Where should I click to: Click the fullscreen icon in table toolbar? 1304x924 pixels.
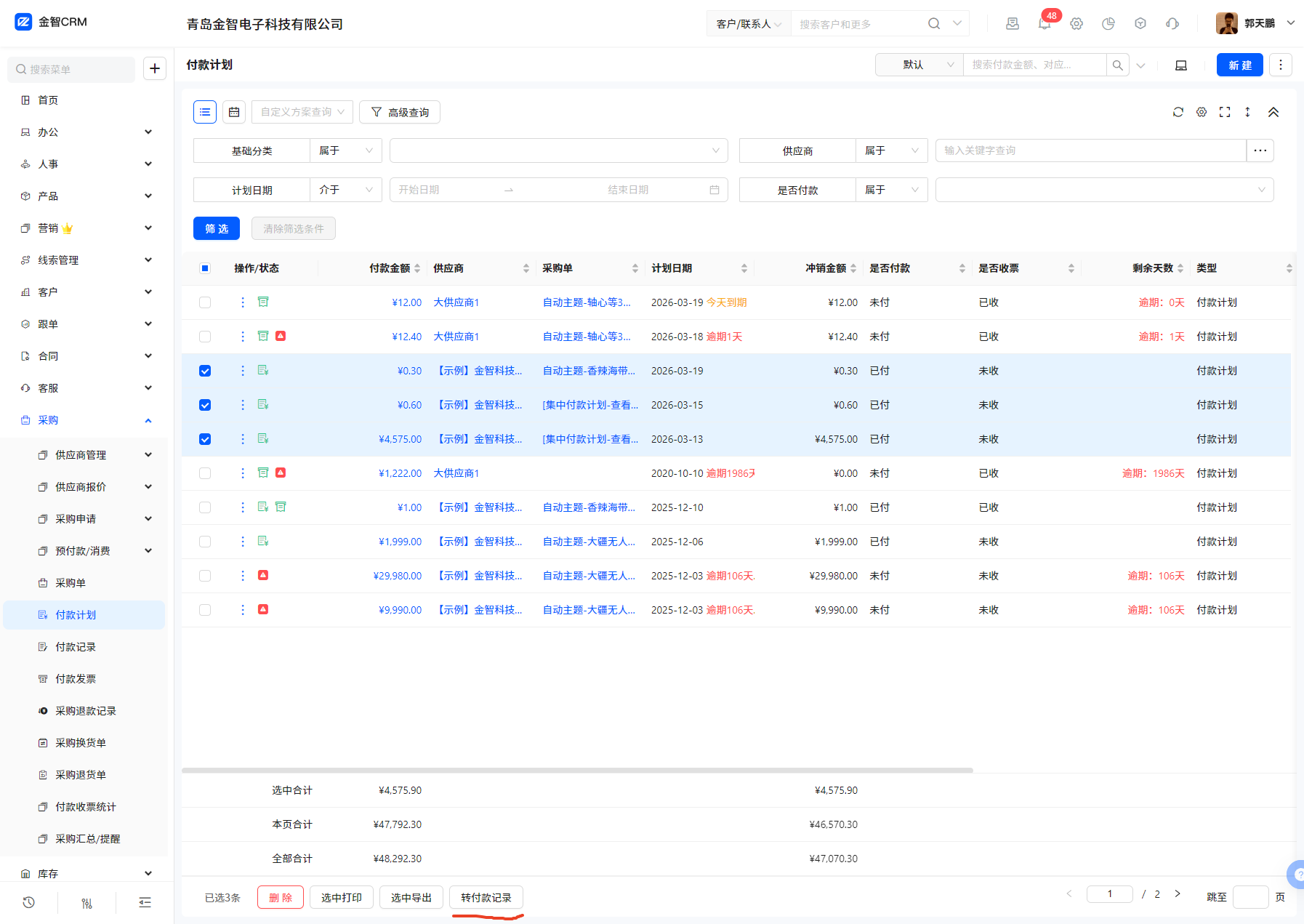1225,112
